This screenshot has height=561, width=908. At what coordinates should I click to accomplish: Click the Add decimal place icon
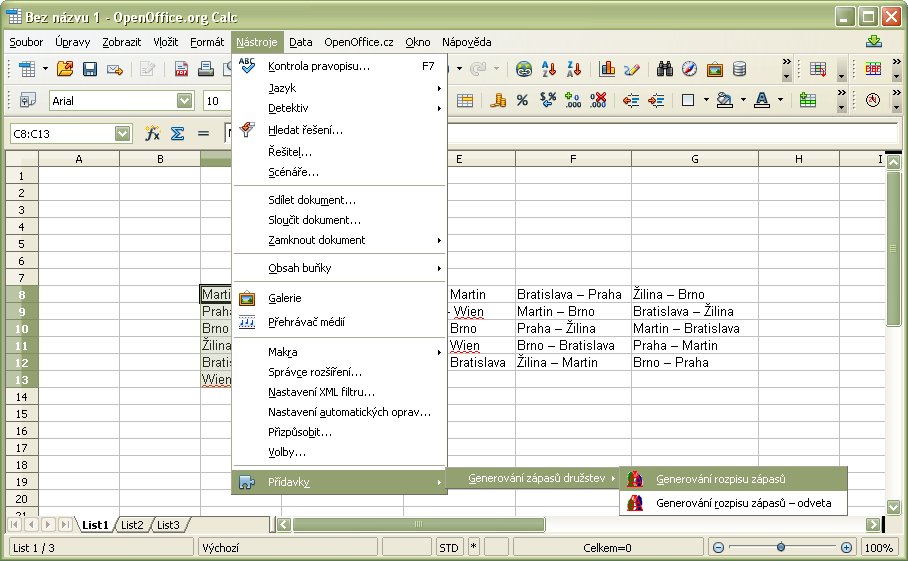pyautogui.click(x=573, y=101)
